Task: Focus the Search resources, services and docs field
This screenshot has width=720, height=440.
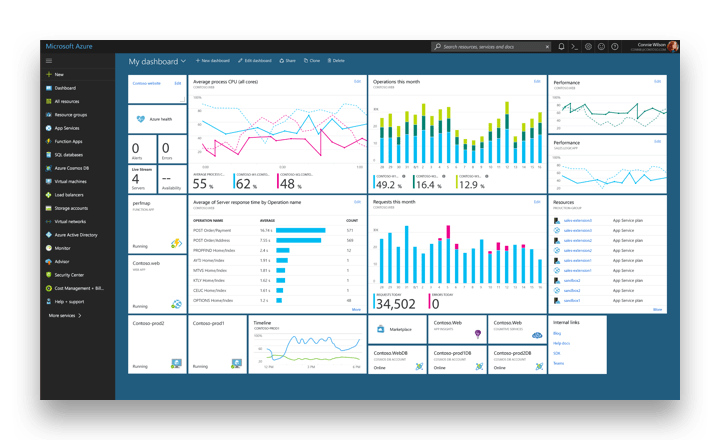Action: point(490,47)
